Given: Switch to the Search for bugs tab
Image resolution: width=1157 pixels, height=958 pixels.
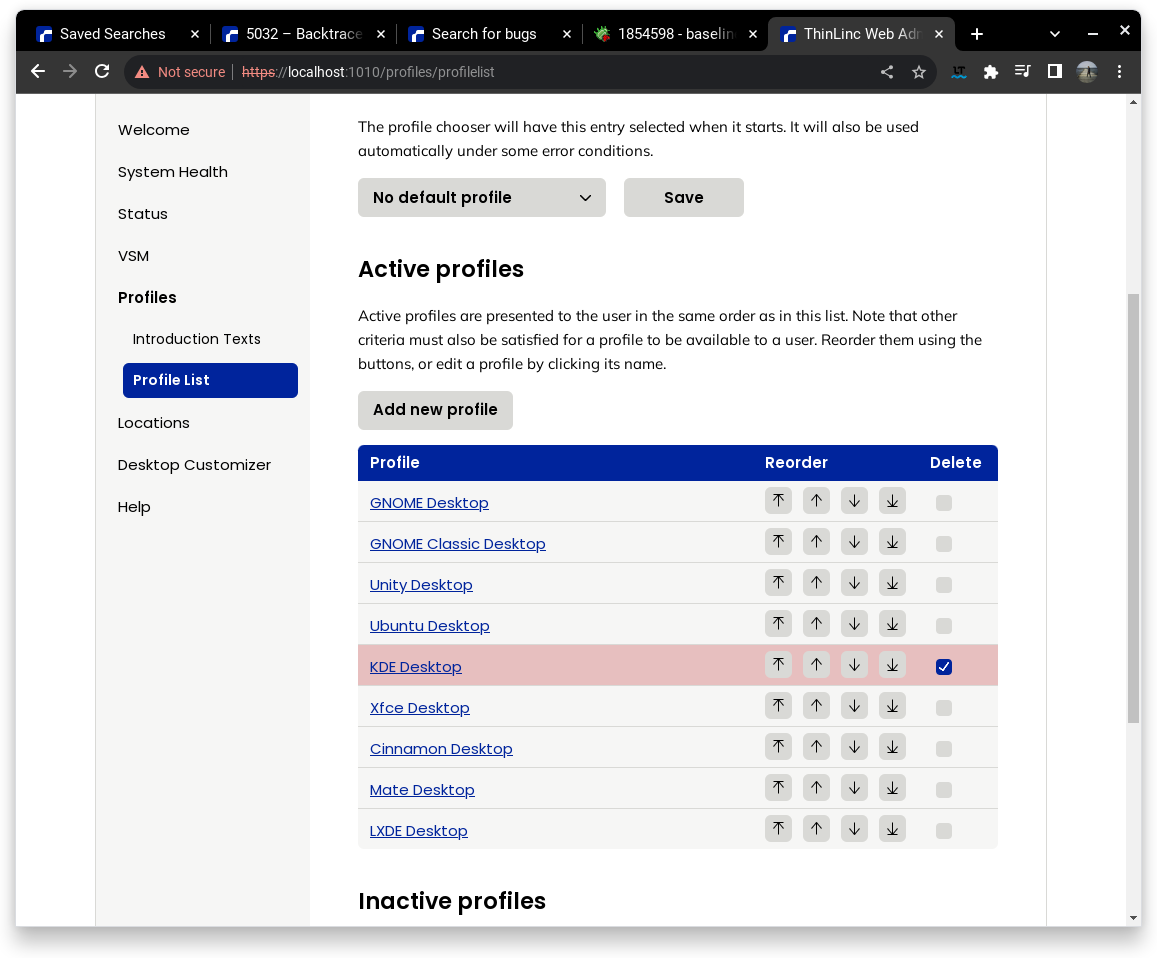Looking at the screenshot, I should (483, 34).
